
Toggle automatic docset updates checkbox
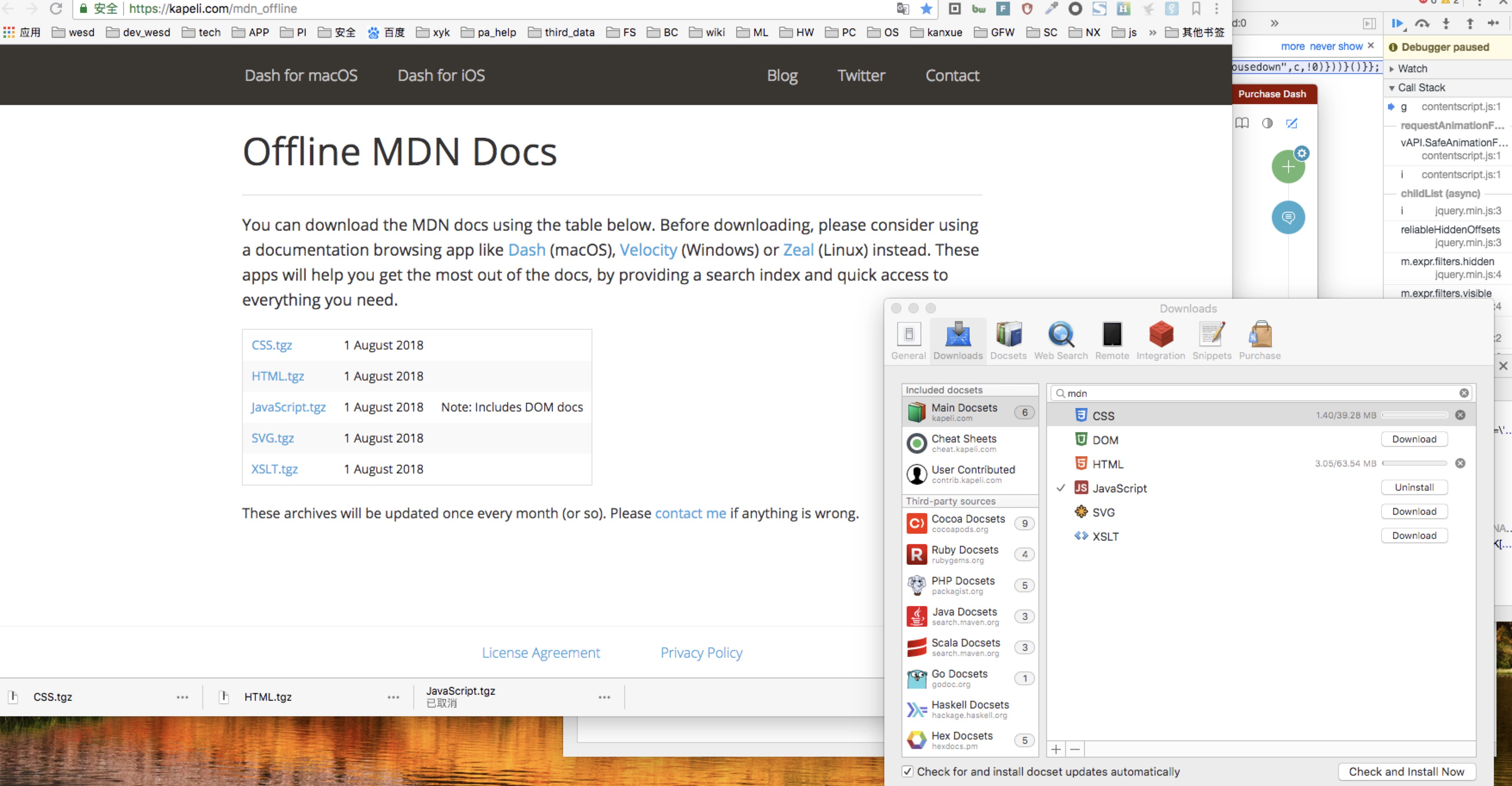pos(908,771)
